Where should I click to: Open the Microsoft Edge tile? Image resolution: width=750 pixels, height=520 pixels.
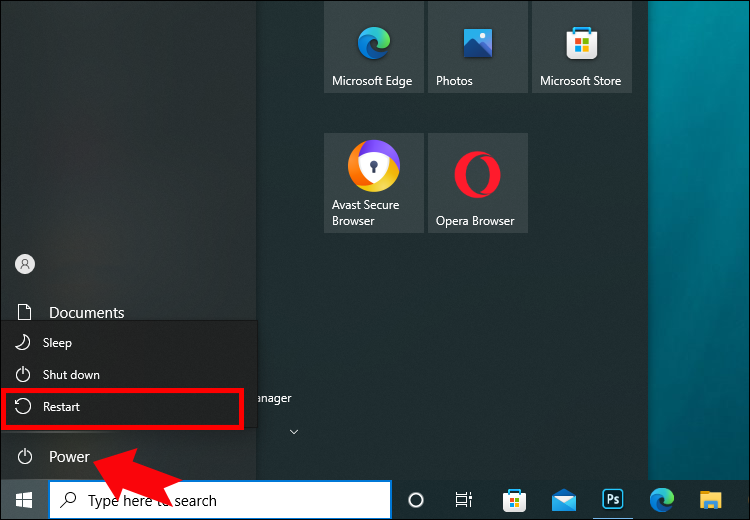click(374, 47)
